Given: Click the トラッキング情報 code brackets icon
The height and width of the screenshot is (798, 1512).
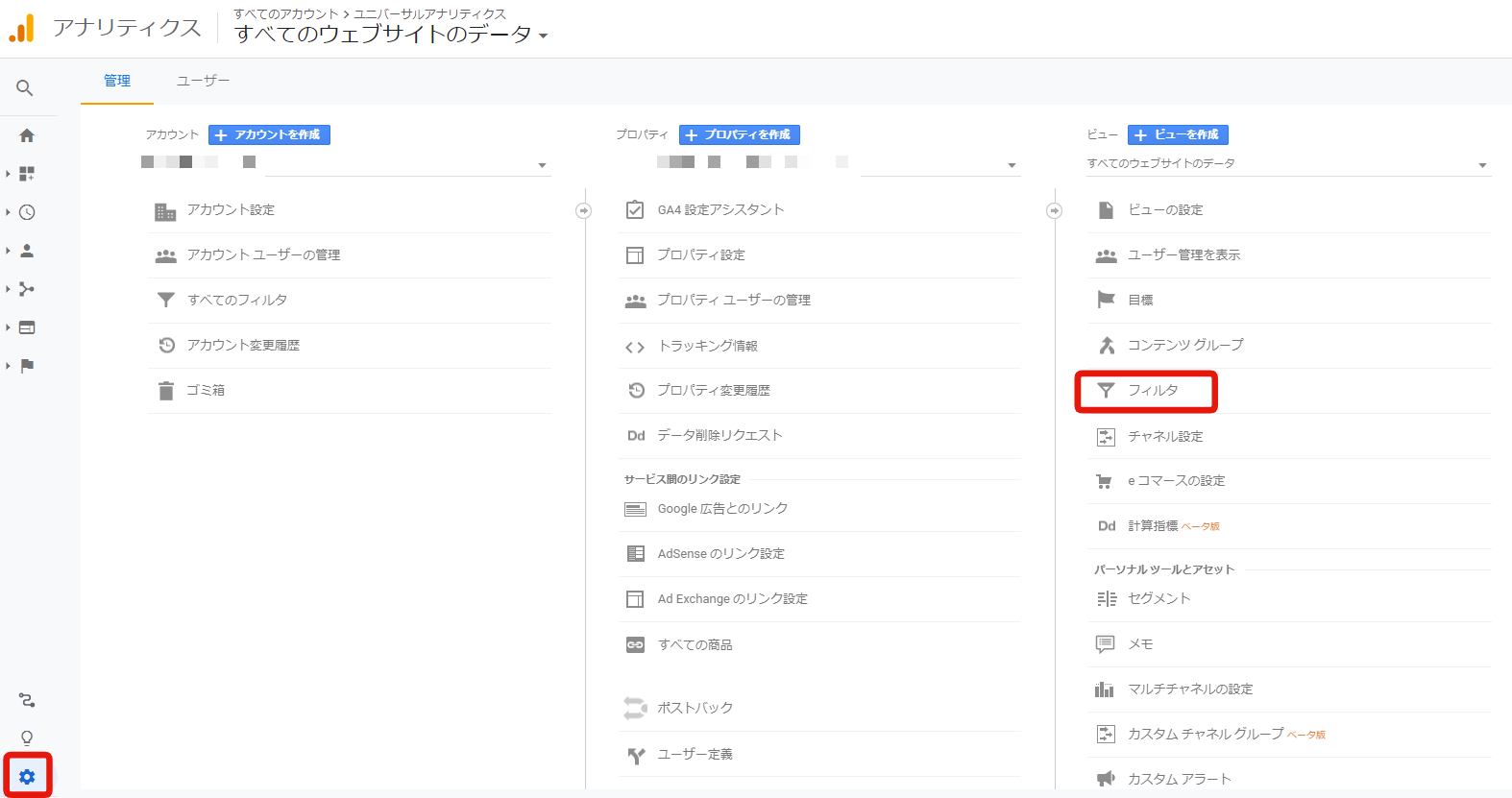Looking at the screenshot, I should click(x=635, y=347).
